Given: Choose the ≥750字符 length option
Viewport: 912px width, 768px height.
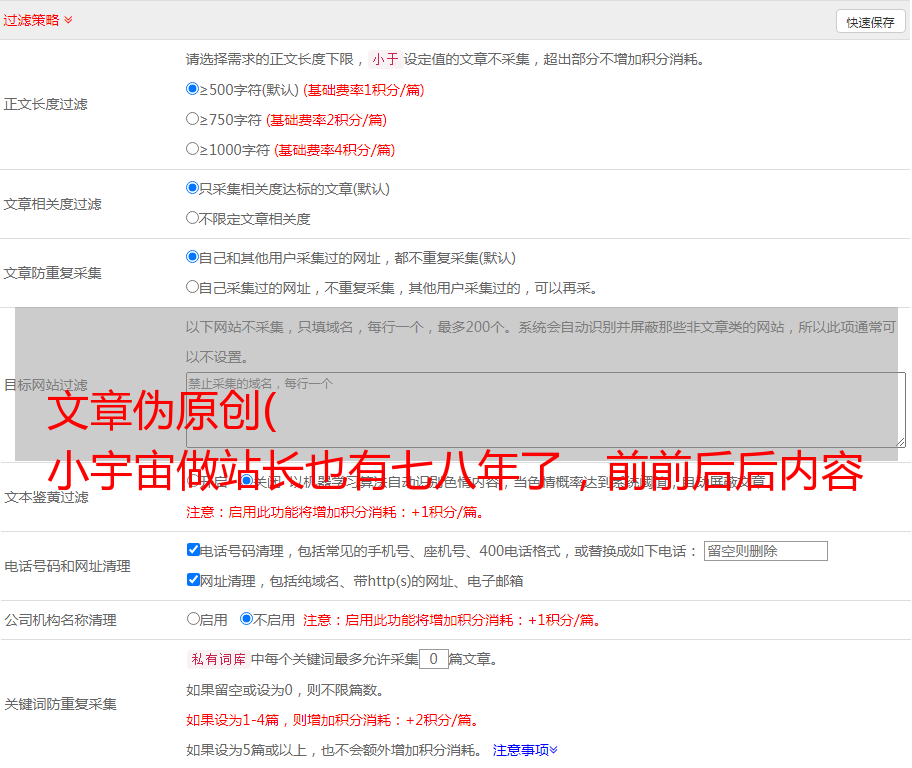Looking at the screenshot, I should 193,119.
